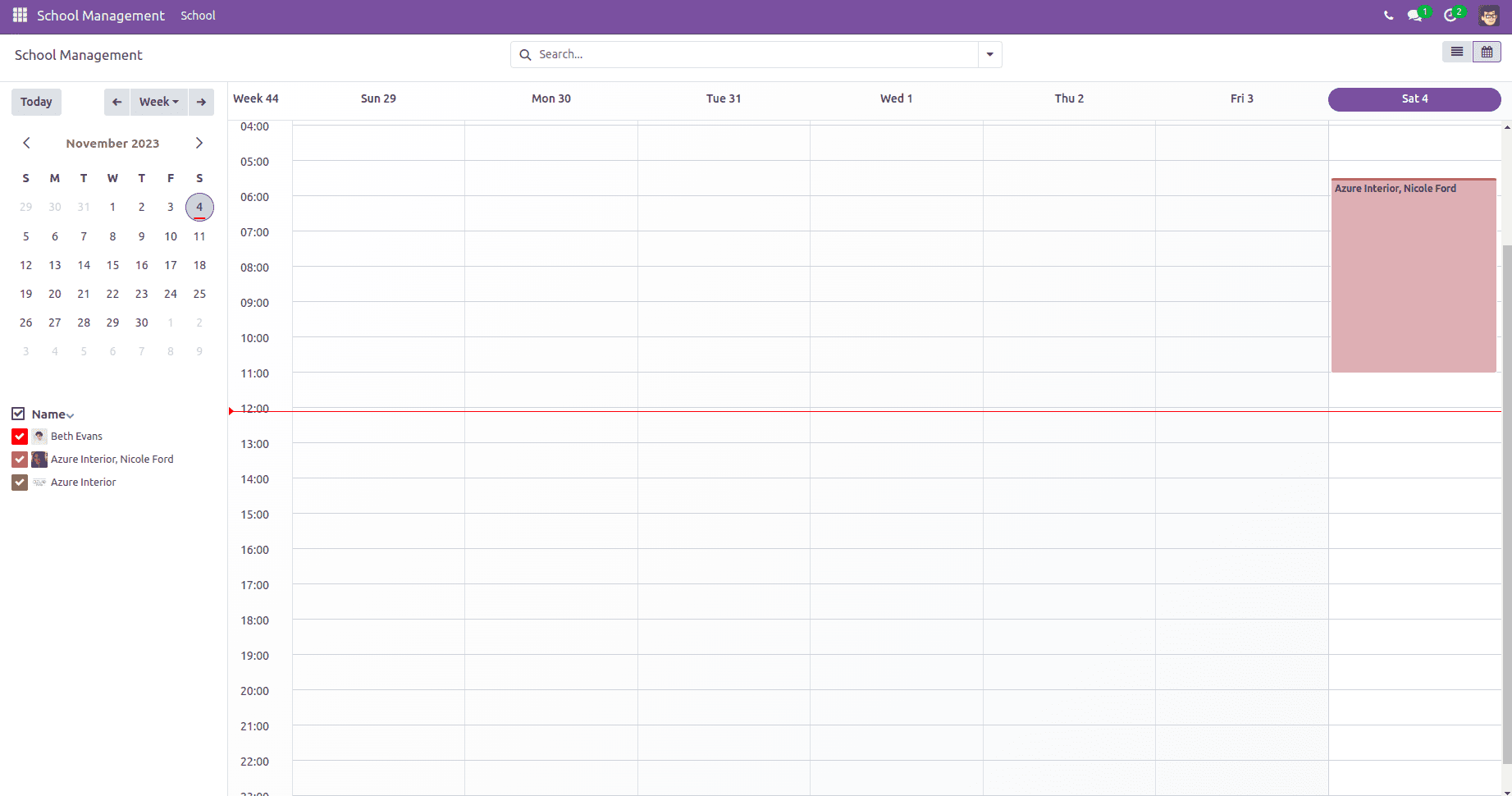Click Beth Evans avatar

coord(39,437)
